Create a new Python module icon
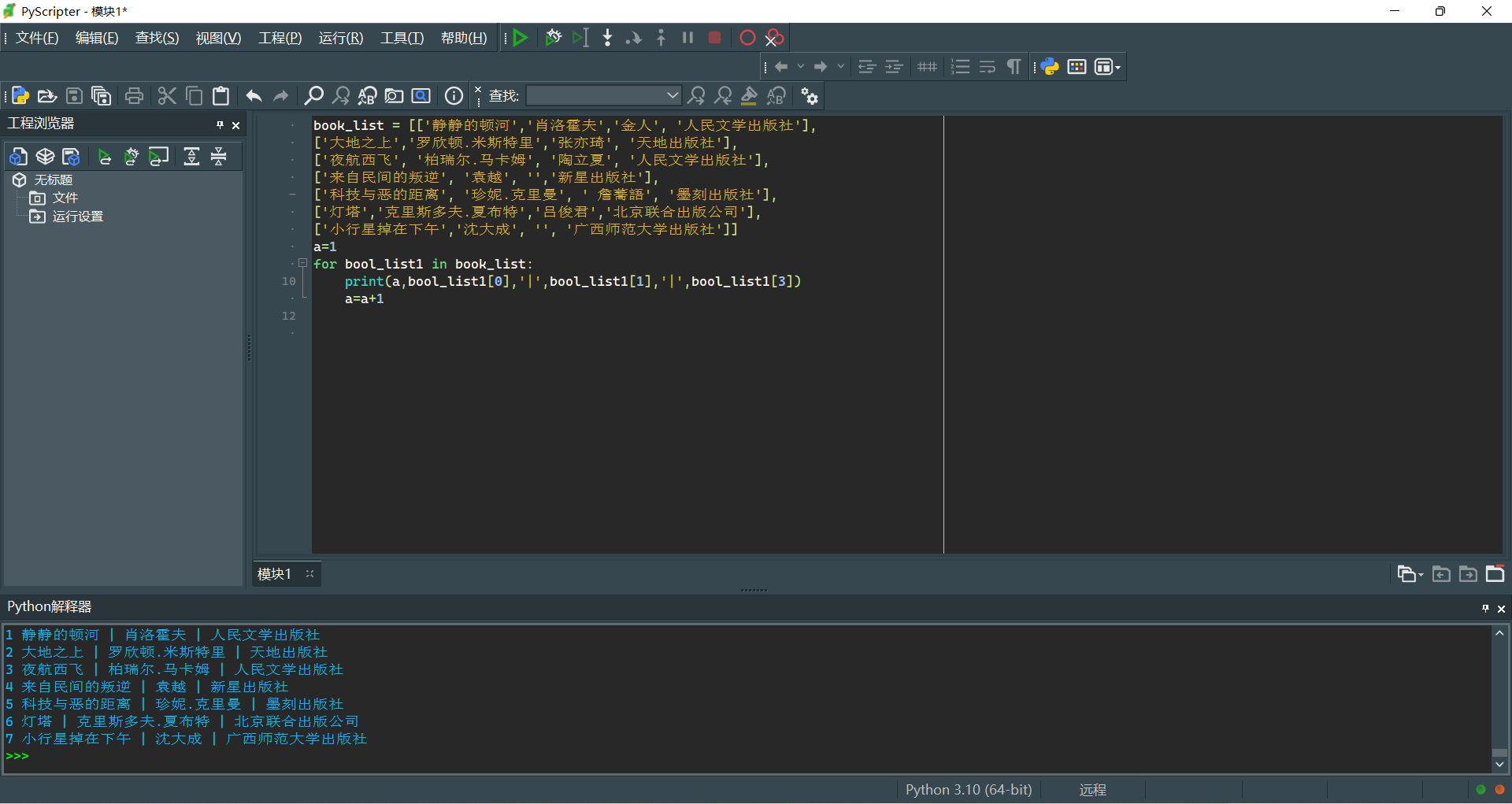This screenshot has width=1512, height=804. pyautogui.click(x=20, y=96)
